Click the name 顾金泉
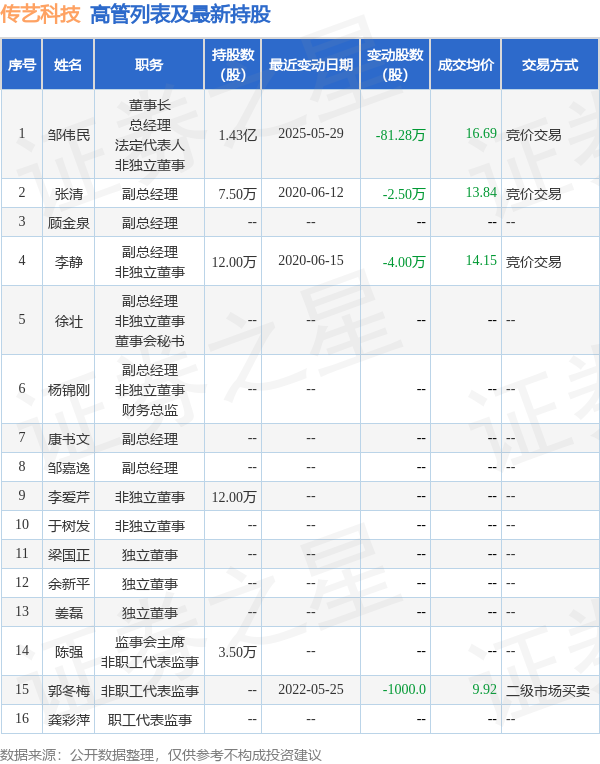Image resolution: width=600 pixels, height=764 pixels. click(69, 223)
